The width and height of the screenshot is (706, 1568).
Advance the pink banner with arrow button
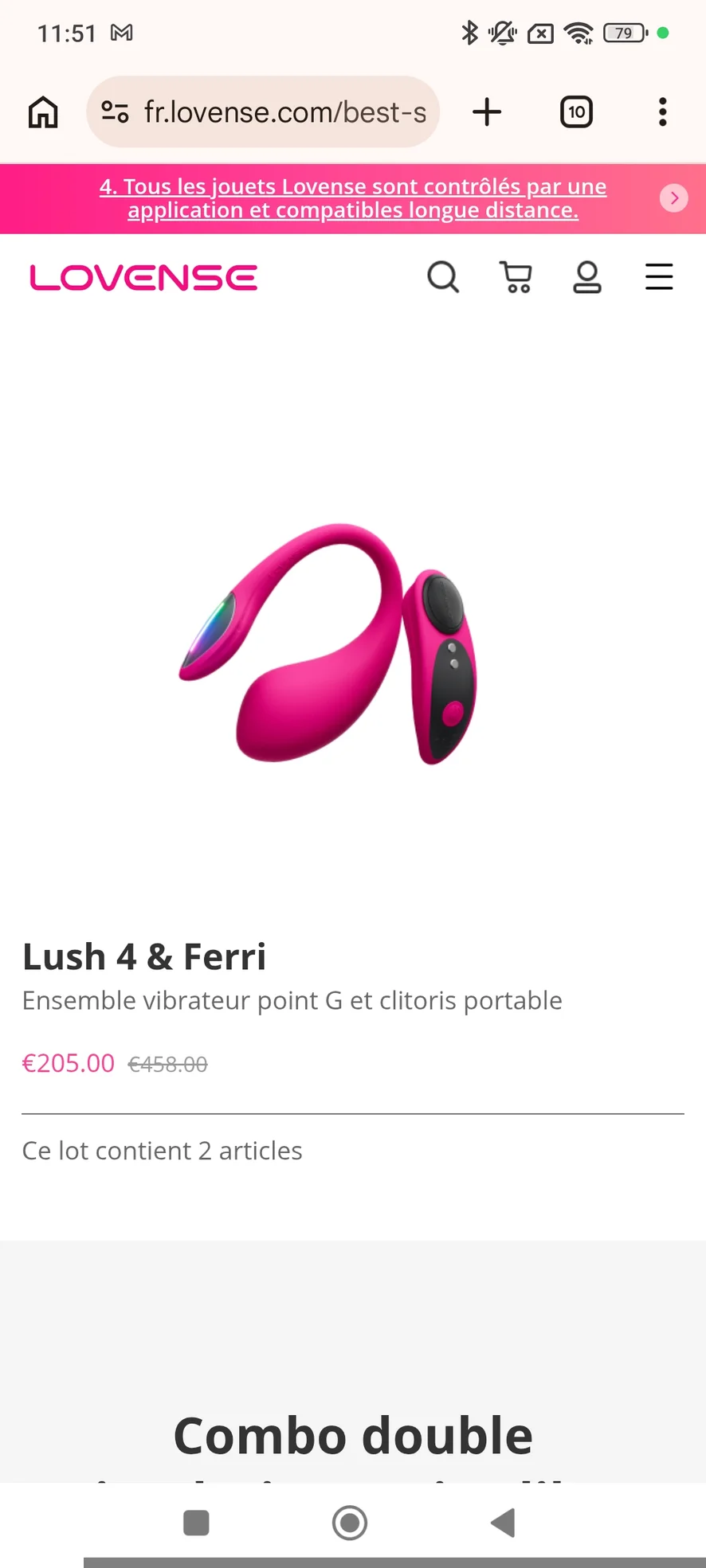click(674, 197)
